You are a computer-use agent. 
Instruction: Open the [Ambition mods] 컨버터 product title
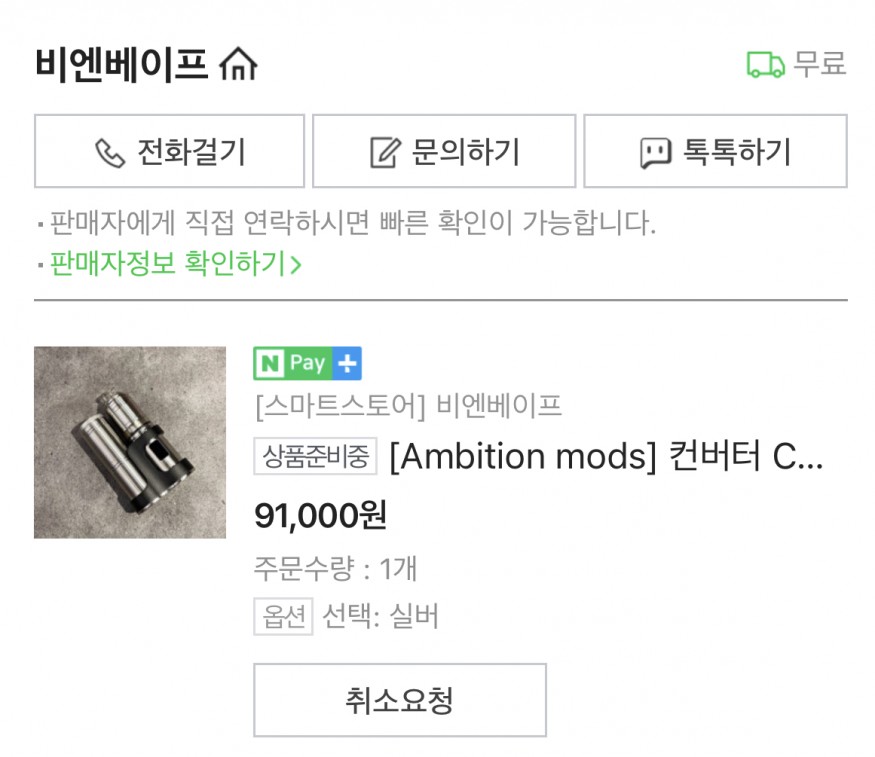pos(606,457)
